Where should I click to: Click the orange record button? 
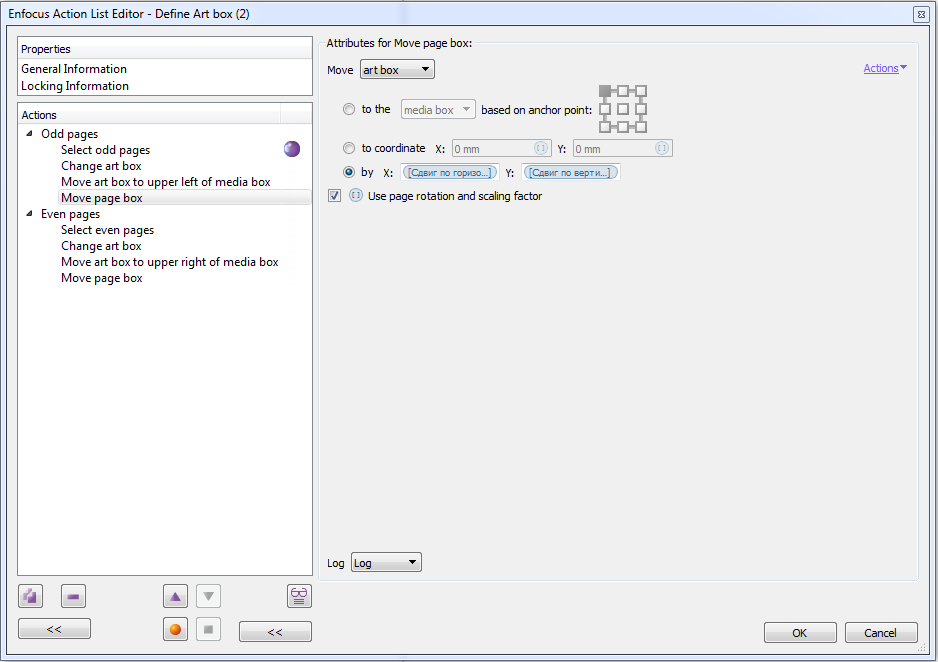[x=175, y=629]
